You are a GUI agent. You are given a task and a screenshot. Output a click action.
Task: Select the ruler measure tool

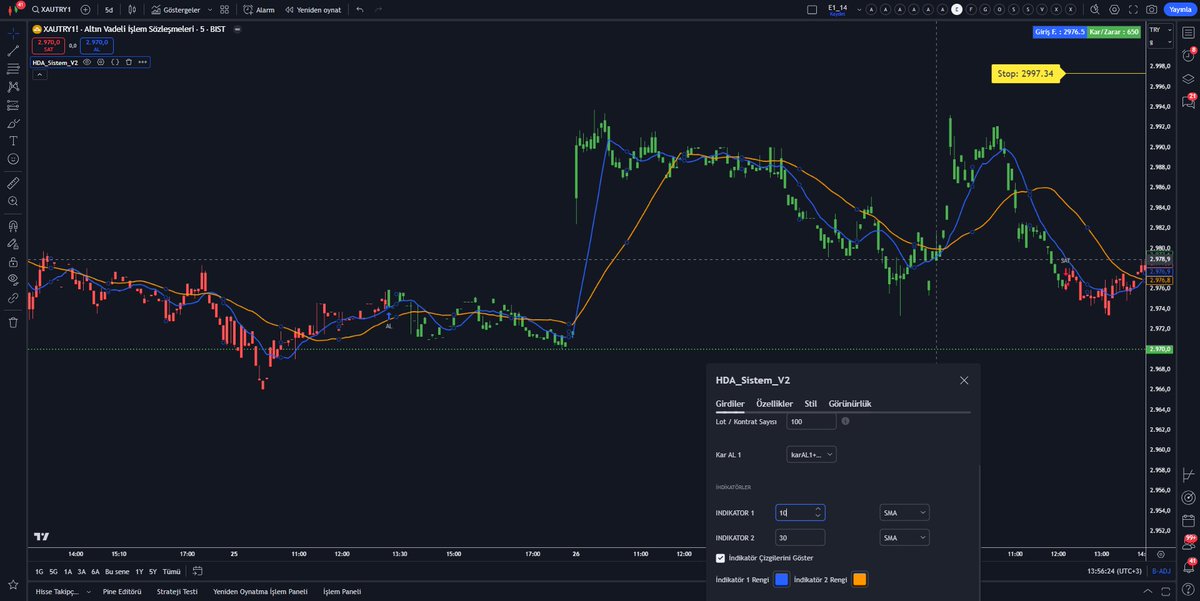(x=13, y=183)
